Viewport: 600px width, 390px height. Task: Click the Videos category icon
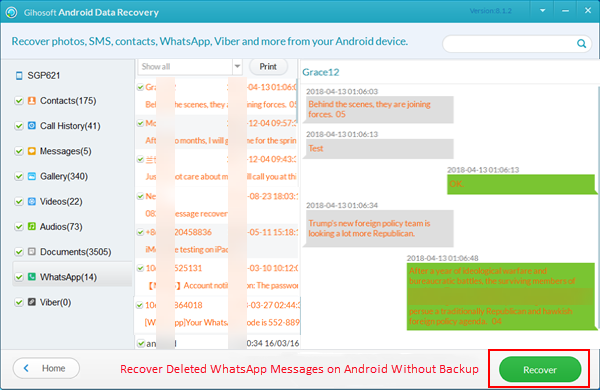[32, 201]
